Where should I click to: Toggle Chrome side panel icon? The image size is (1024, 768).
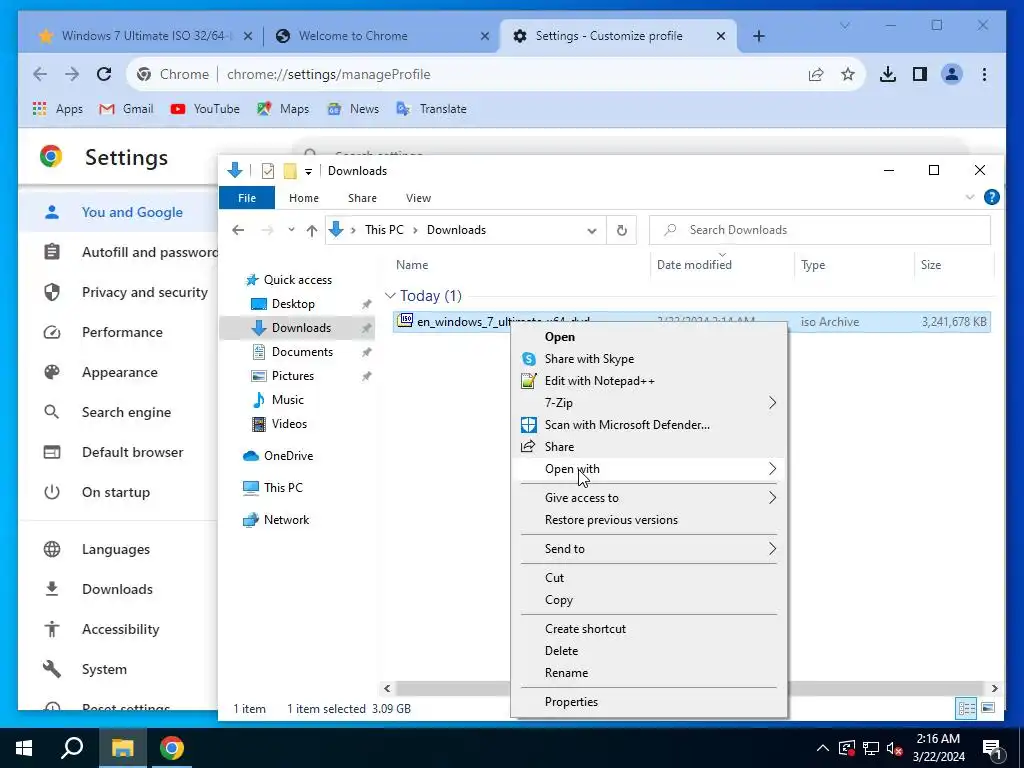click(x=920, y=74)
